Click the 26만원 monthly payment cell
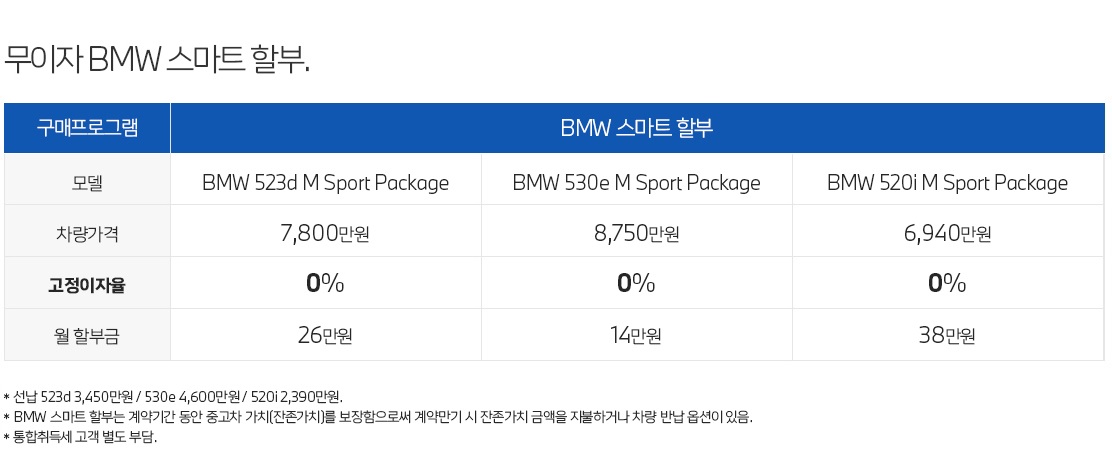 (326, 335)
